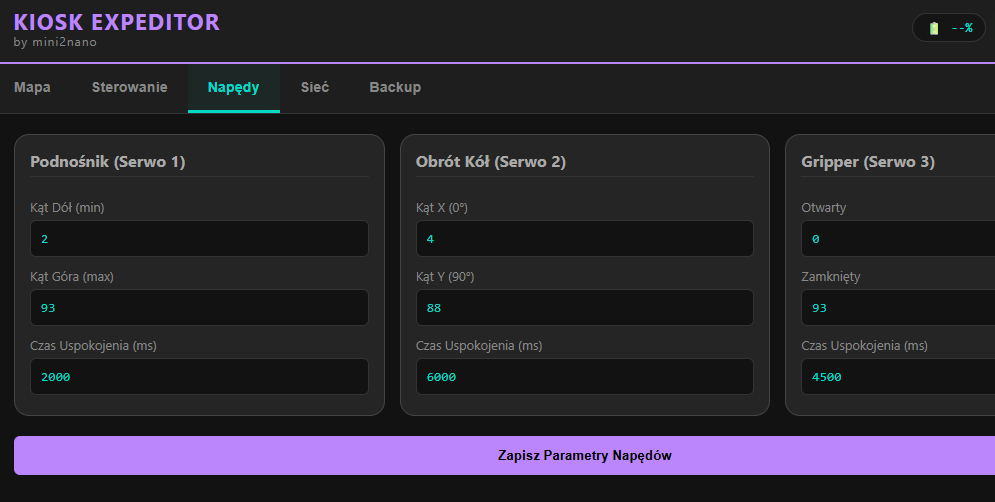Switch to the Sterowanie tab
This screenshot has width=995, height=502.
point(129,87)
